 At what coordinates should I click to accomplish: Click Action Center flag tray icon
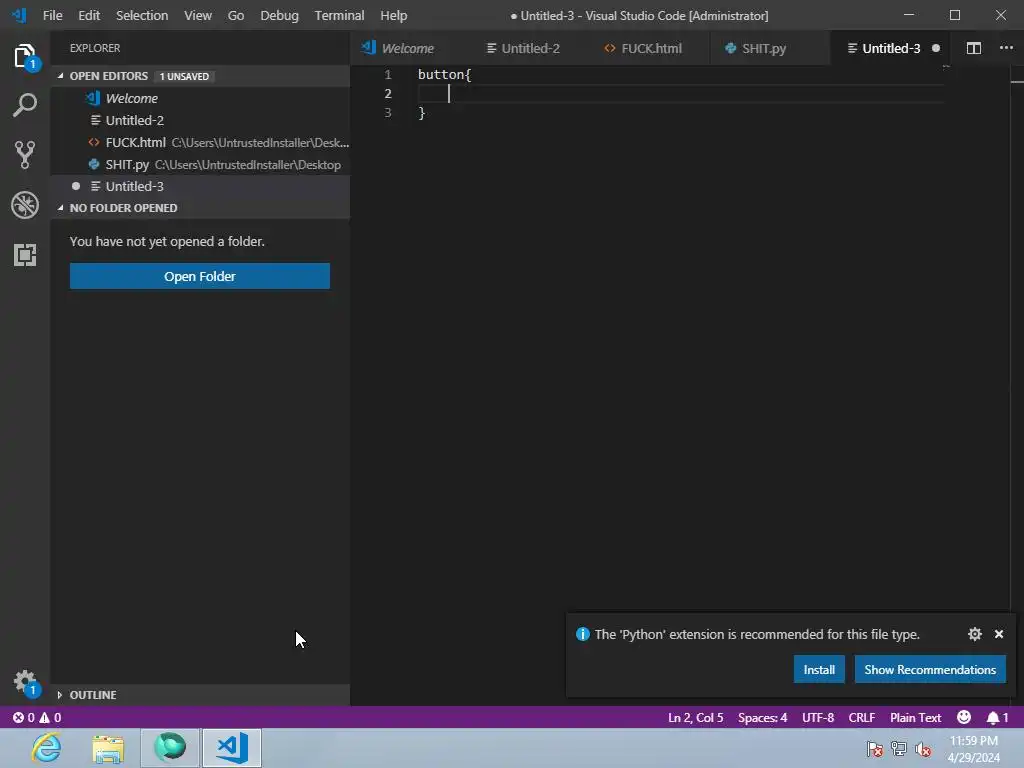pos(874,750)
